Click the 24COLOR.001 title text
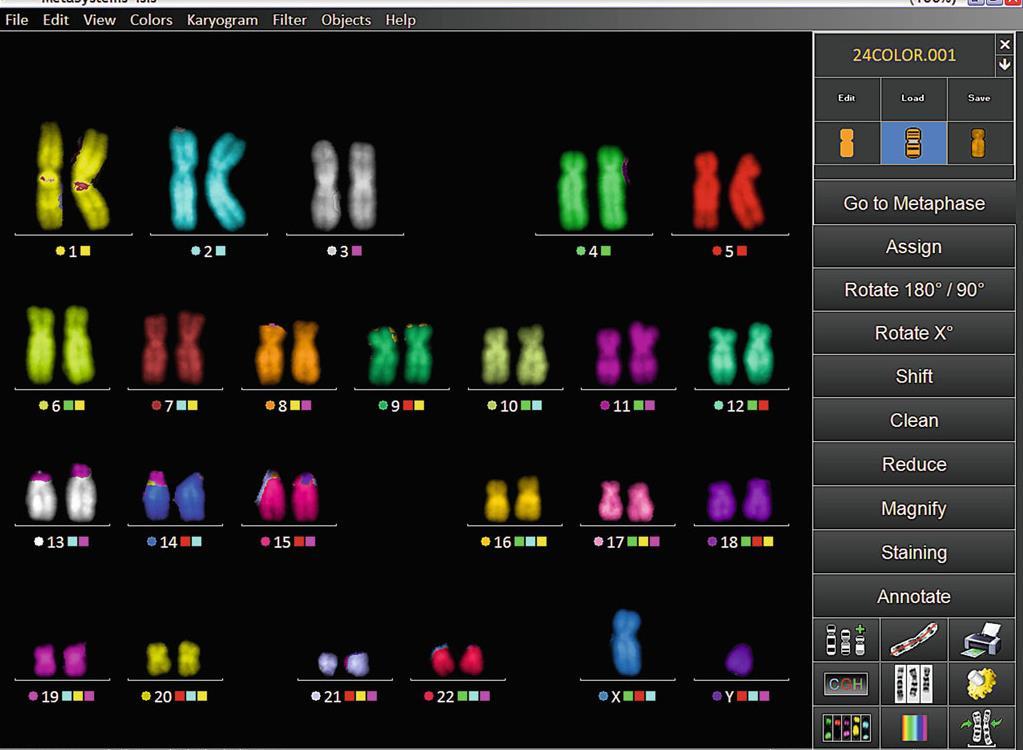The image size is (1023, 750). pos(904,55)
